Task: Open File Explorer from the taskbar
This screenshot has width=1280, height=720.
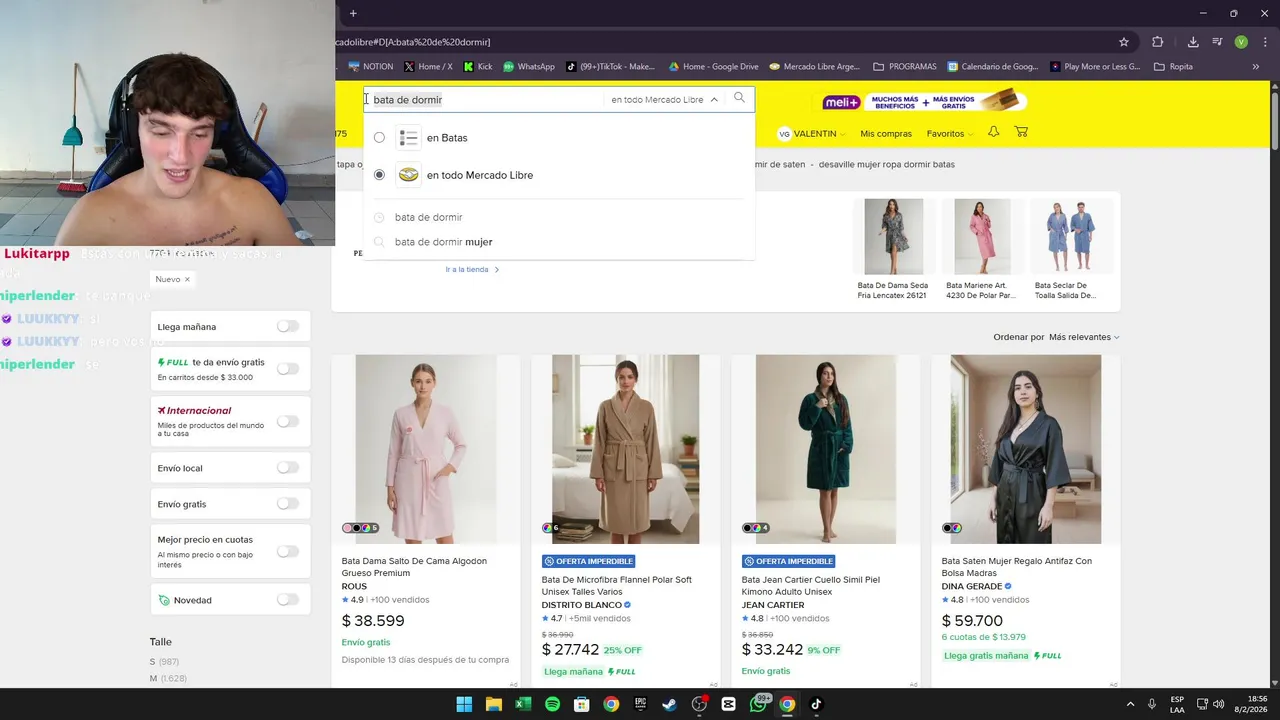Action: tap(493, 704)
